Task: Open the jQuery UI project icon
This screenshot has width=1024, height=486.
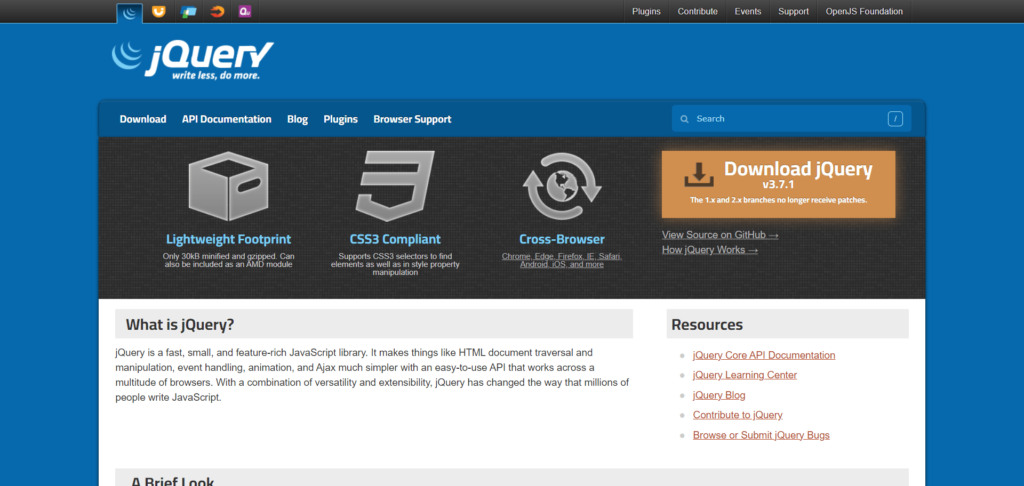Action: pyautogui.click(x=159, y=11)
